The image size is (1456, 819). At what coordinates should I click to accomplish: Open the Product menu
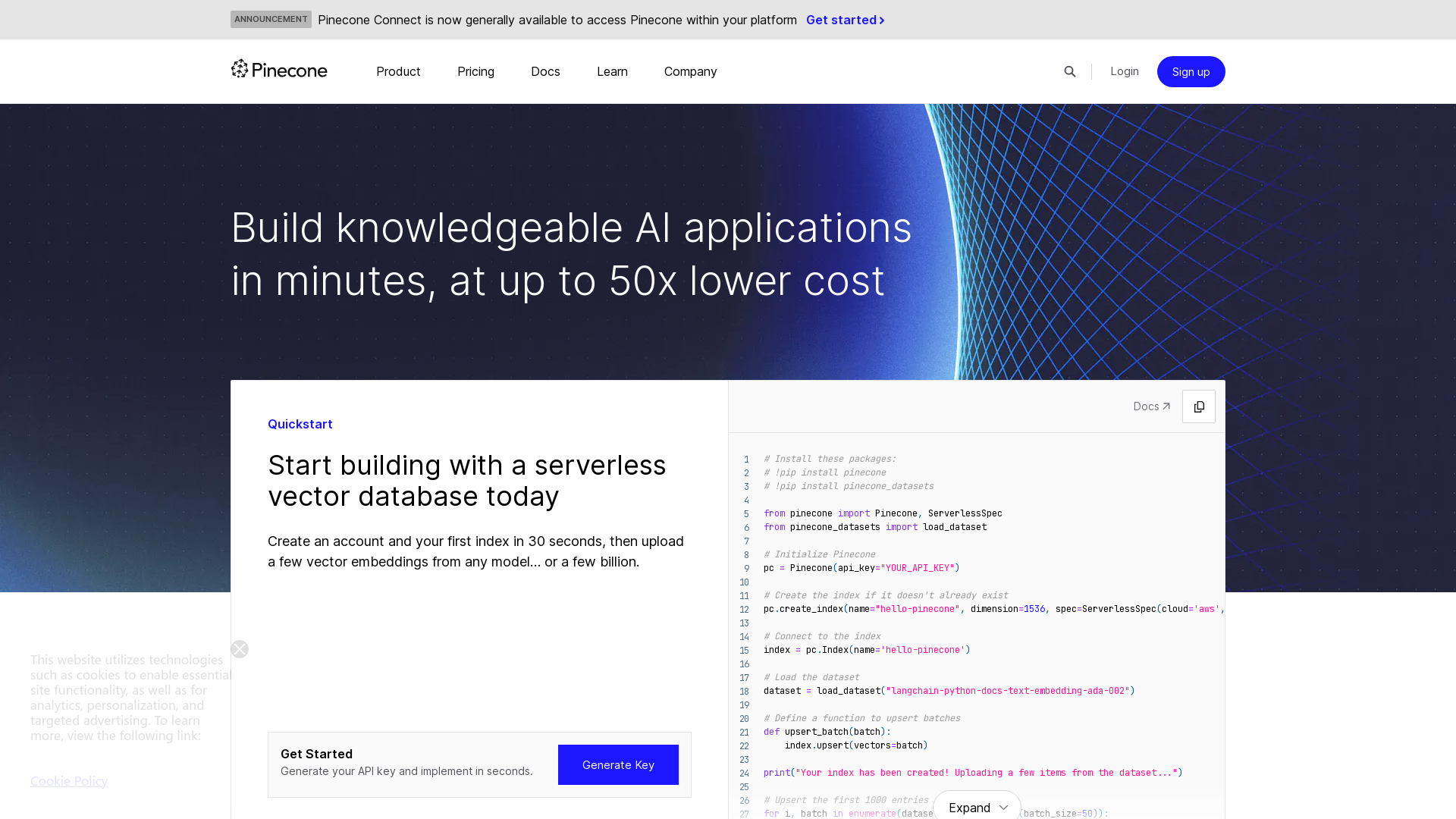(398, 71)
